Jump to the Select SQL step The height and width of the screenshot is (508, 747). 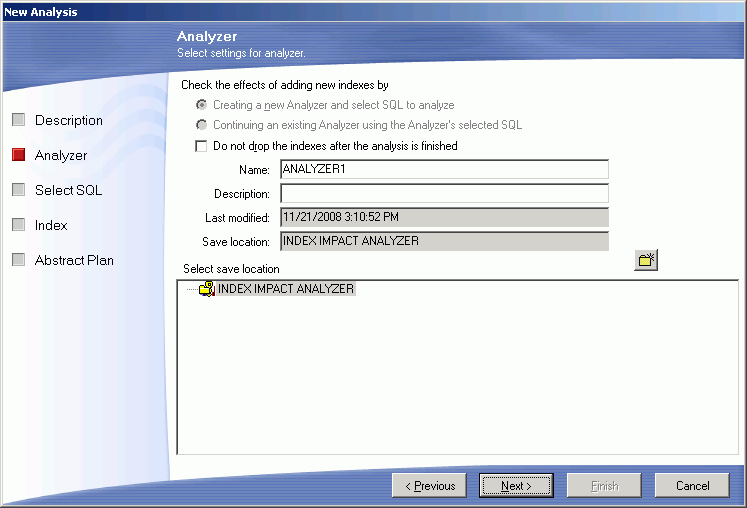(69, 190)
